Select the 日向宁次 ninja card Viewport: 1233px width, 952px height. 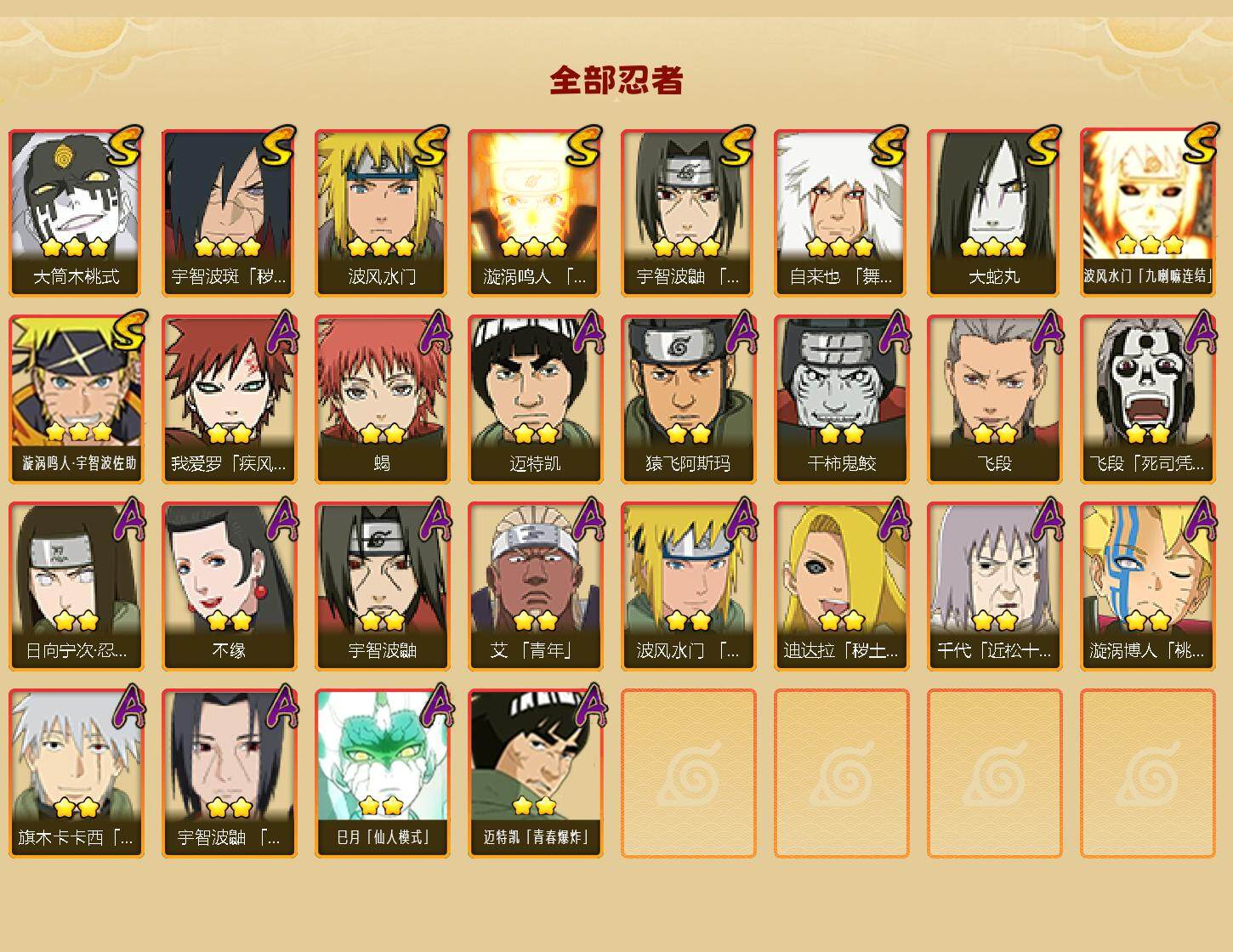[76, 586]
